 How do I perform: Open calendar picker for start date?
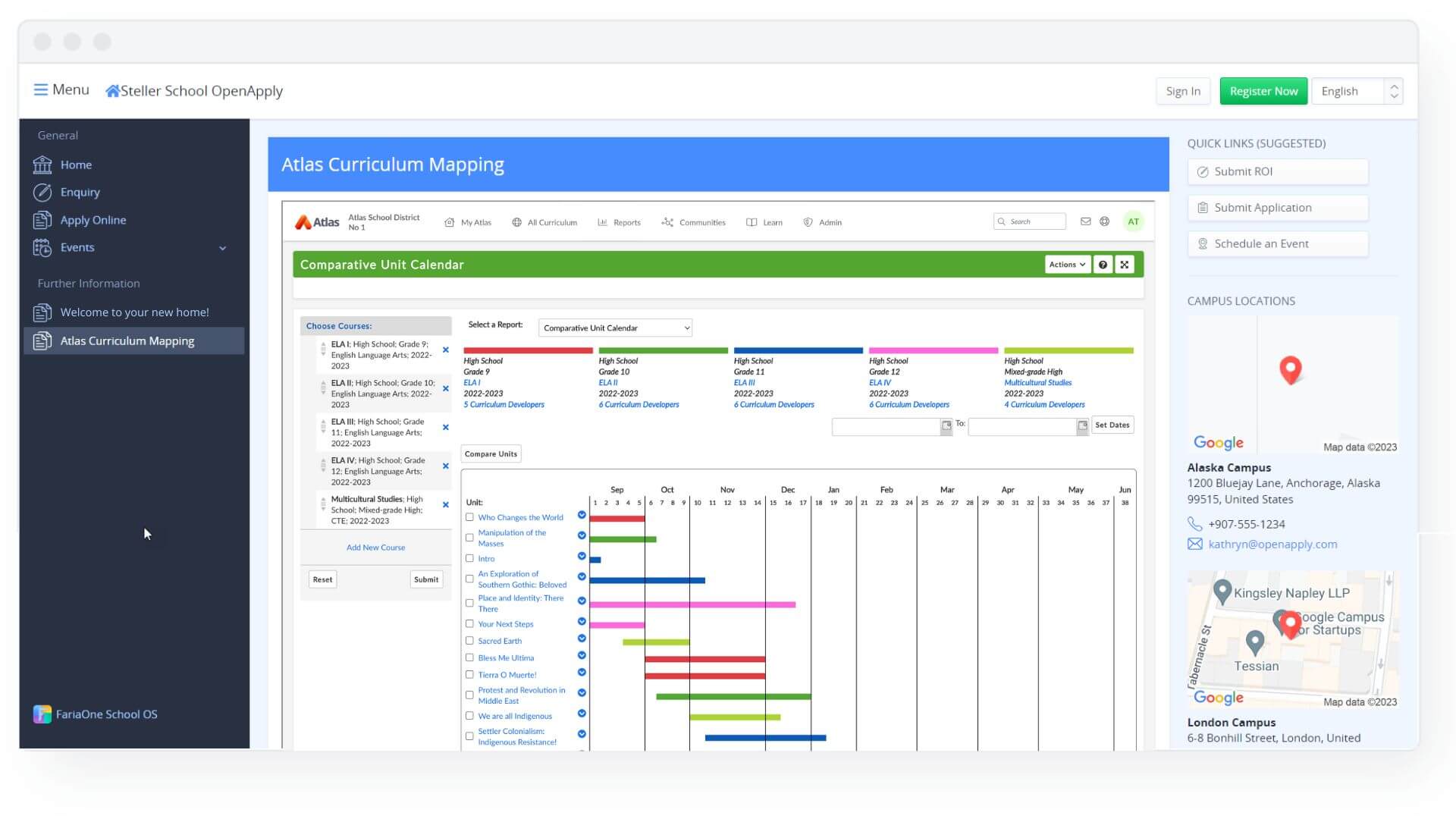[x=946, y=426]
